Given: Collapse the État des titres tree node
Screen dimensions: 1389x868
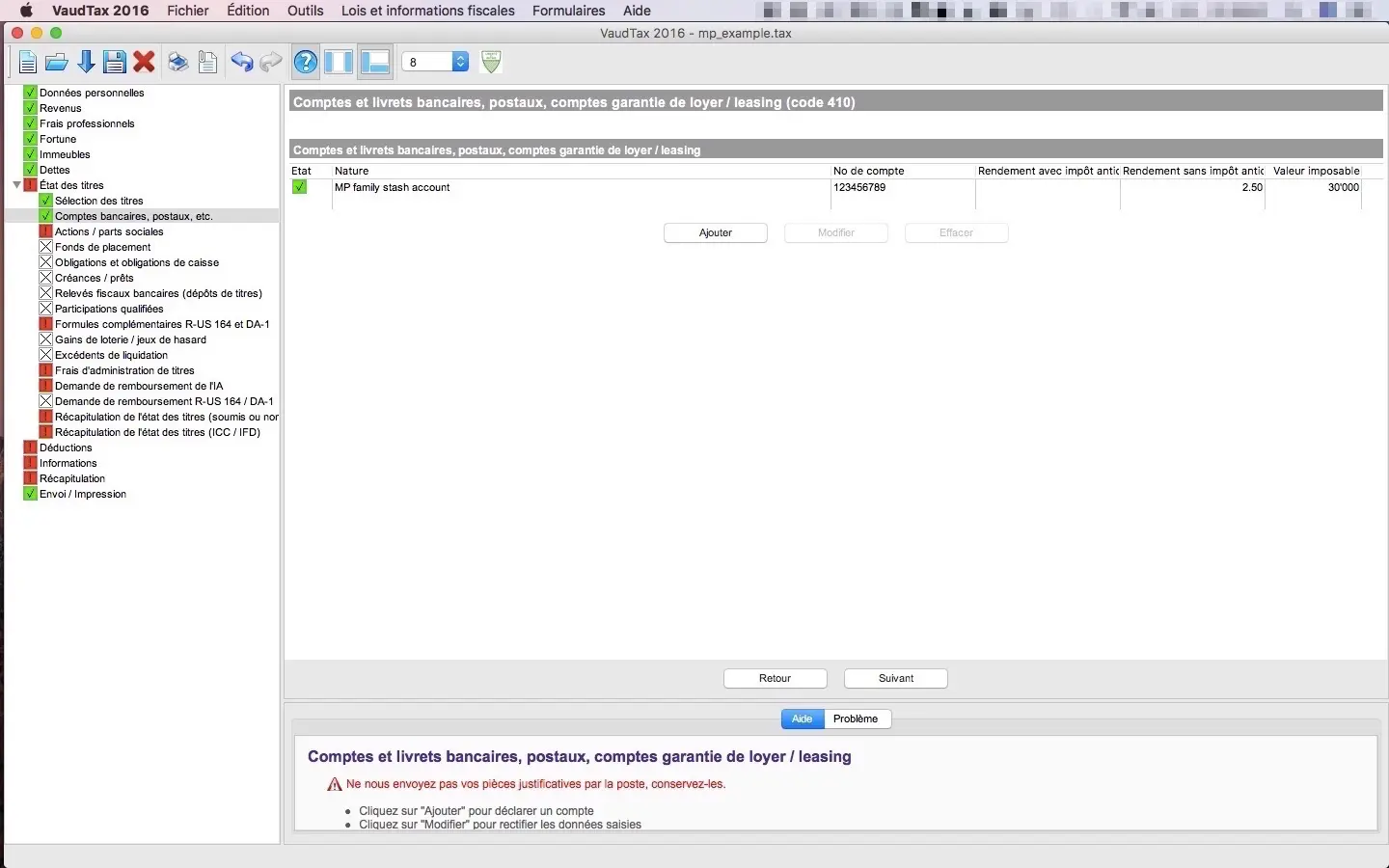Looking at the screenshot, I should (16, 185).
